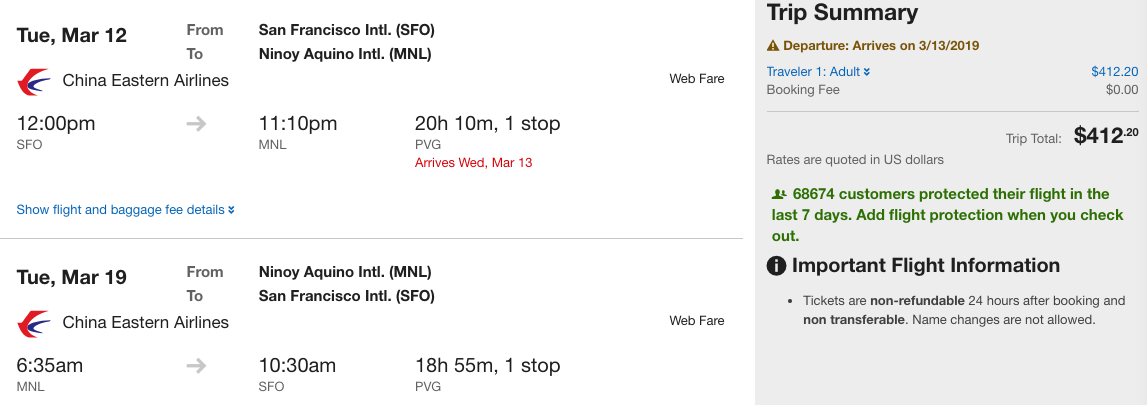Screen dimensions: 1147x405
Task: Click China Eastern logo on Mar 12 flight
Action: tap(33, 81)
